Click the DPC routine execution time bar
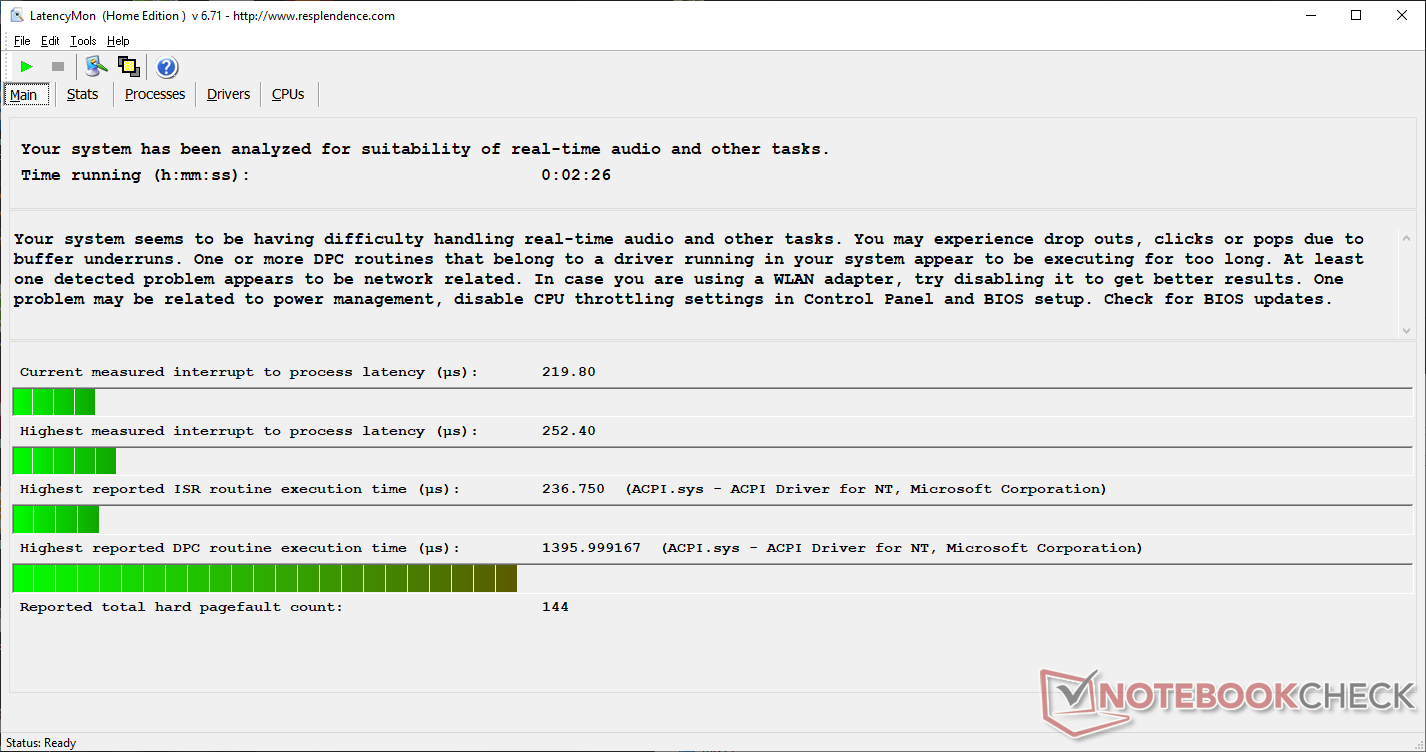 click(264, 578)
